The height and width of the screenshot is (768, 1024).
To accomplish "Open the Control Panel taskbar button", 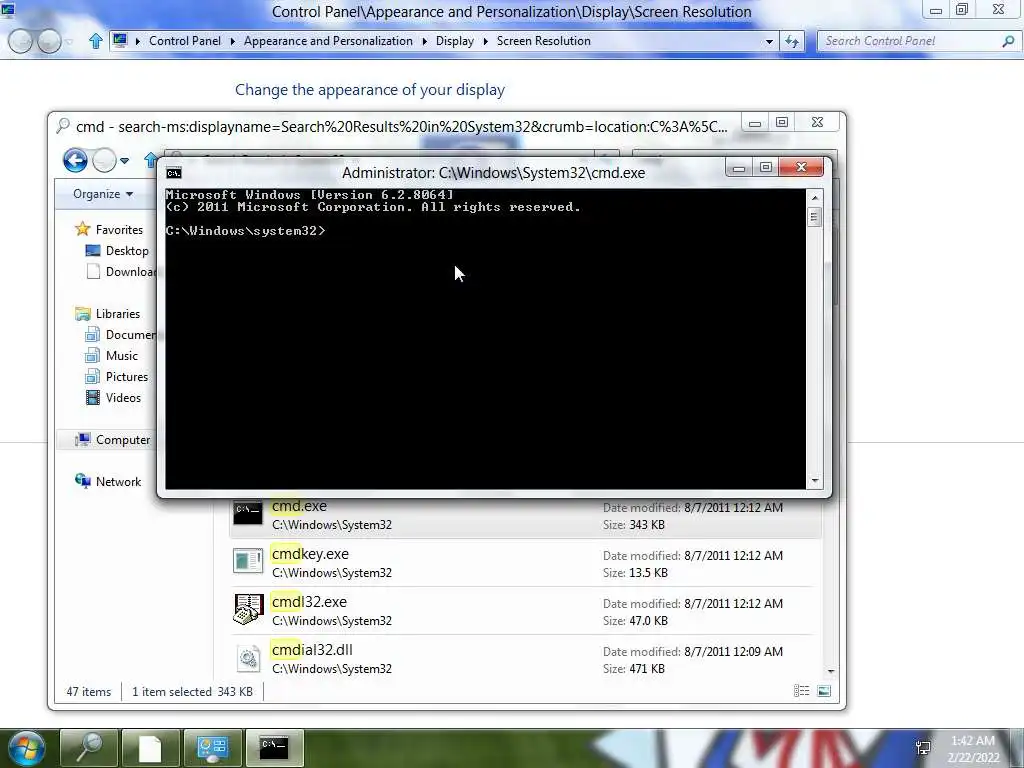I will coord(212,748).
